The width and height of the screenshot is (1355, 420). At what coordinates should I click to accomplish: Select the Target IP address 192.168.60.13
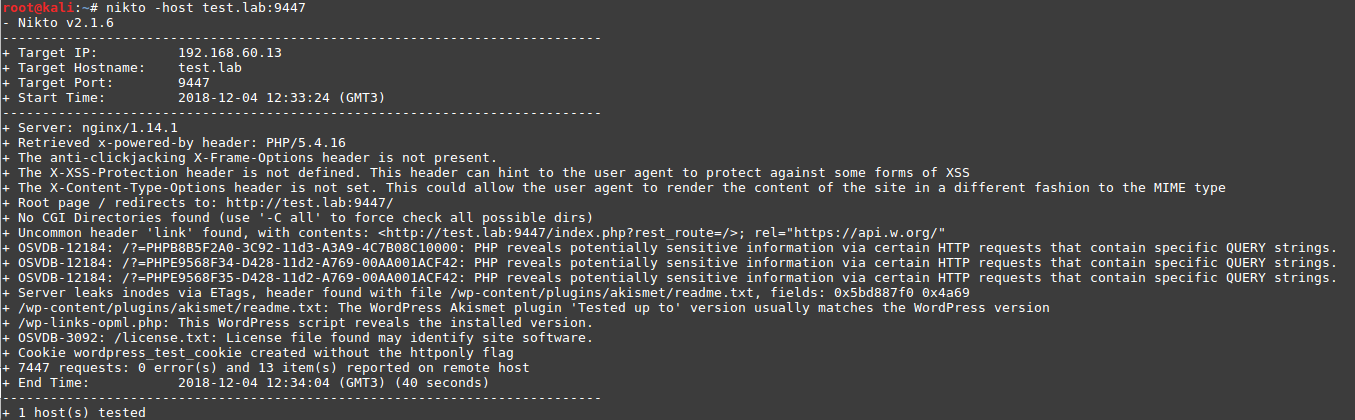(229, 53)
